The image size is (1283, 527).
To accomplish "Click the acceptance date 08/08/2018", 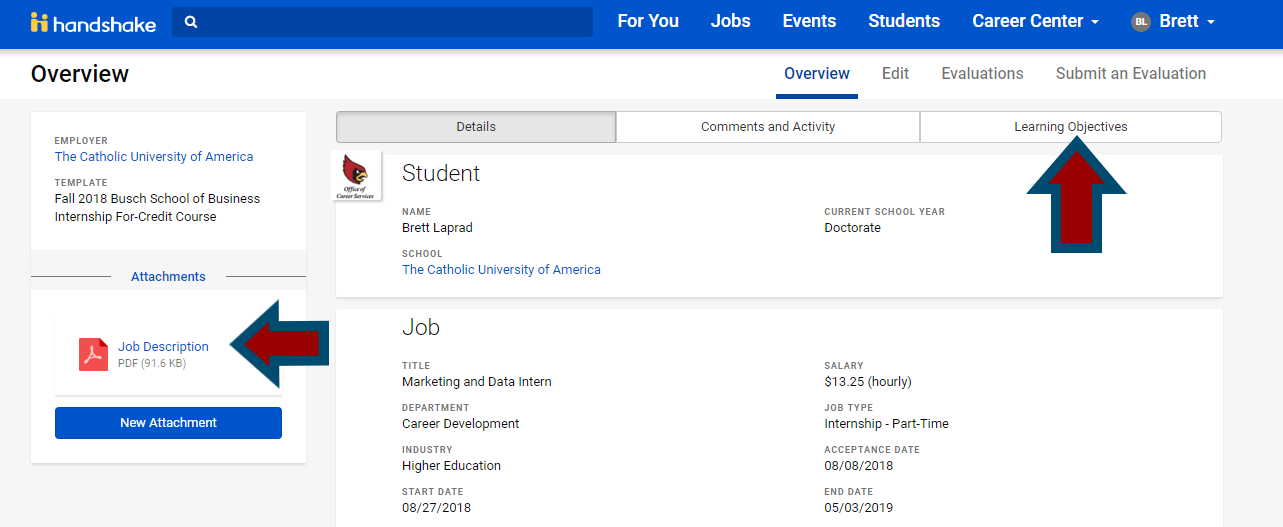I will pos(858,466).
